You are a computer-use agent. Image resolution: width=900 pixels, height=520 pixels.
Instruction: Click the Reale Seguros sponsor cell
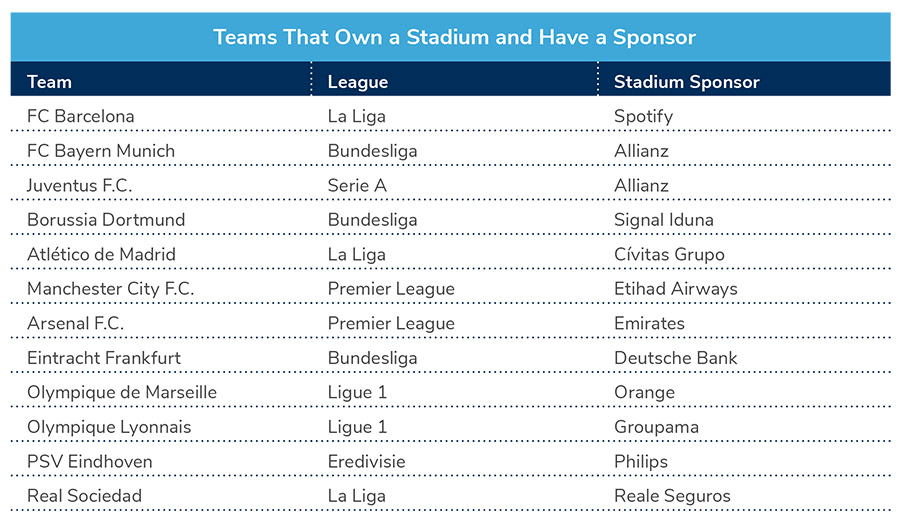click(672, 496)
